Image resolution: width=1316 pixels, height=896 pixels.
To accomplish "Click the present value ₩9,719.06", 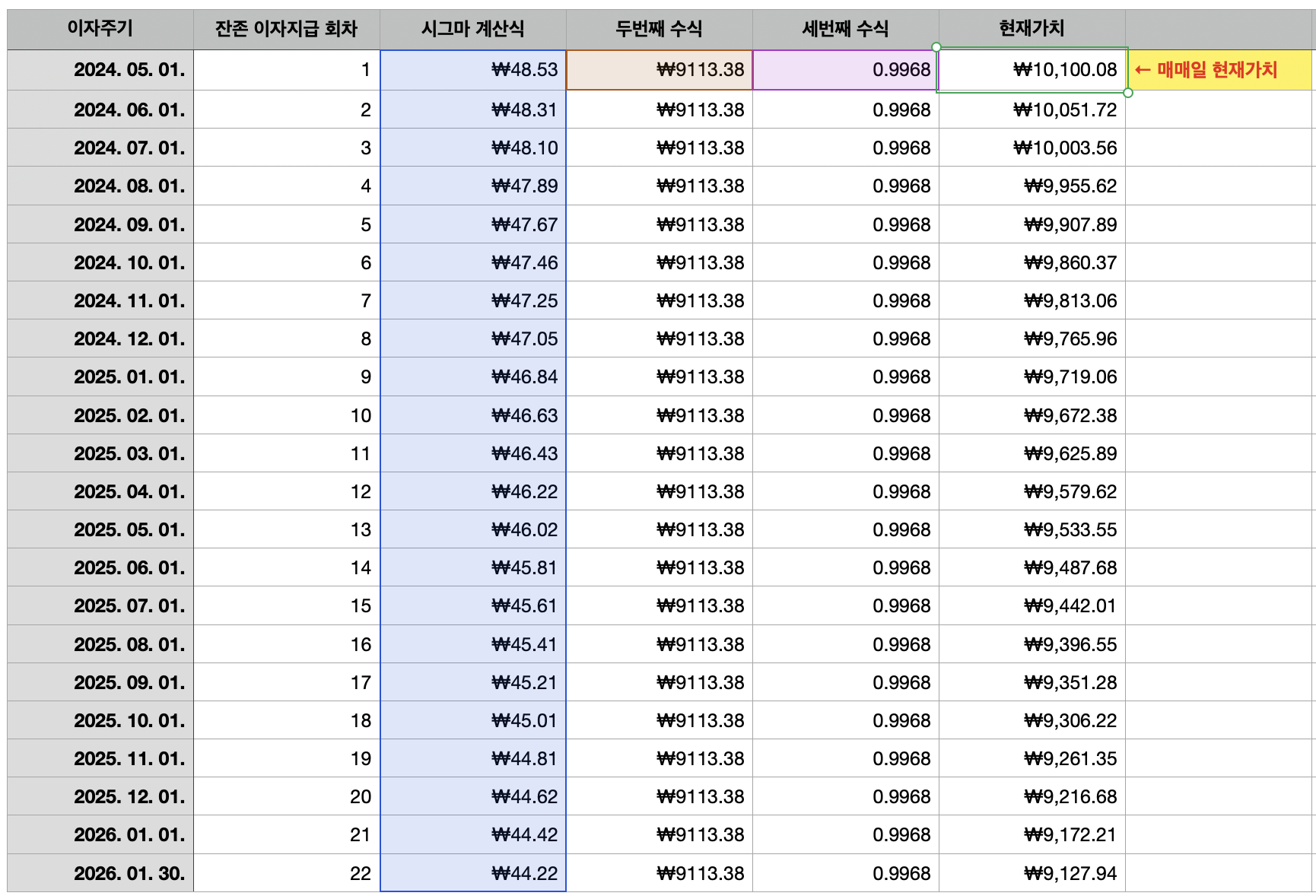I will click(x=1032, y=377).
